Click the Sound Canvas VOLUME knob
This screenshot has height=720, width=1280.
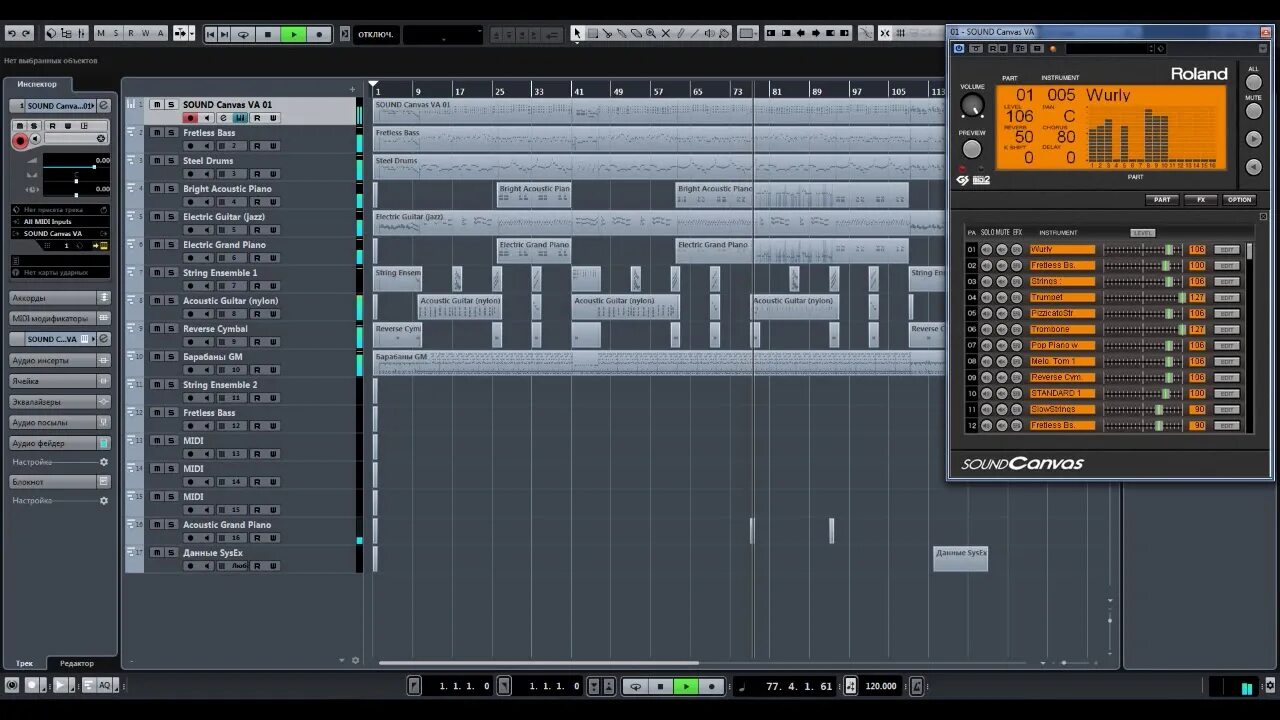972,104
